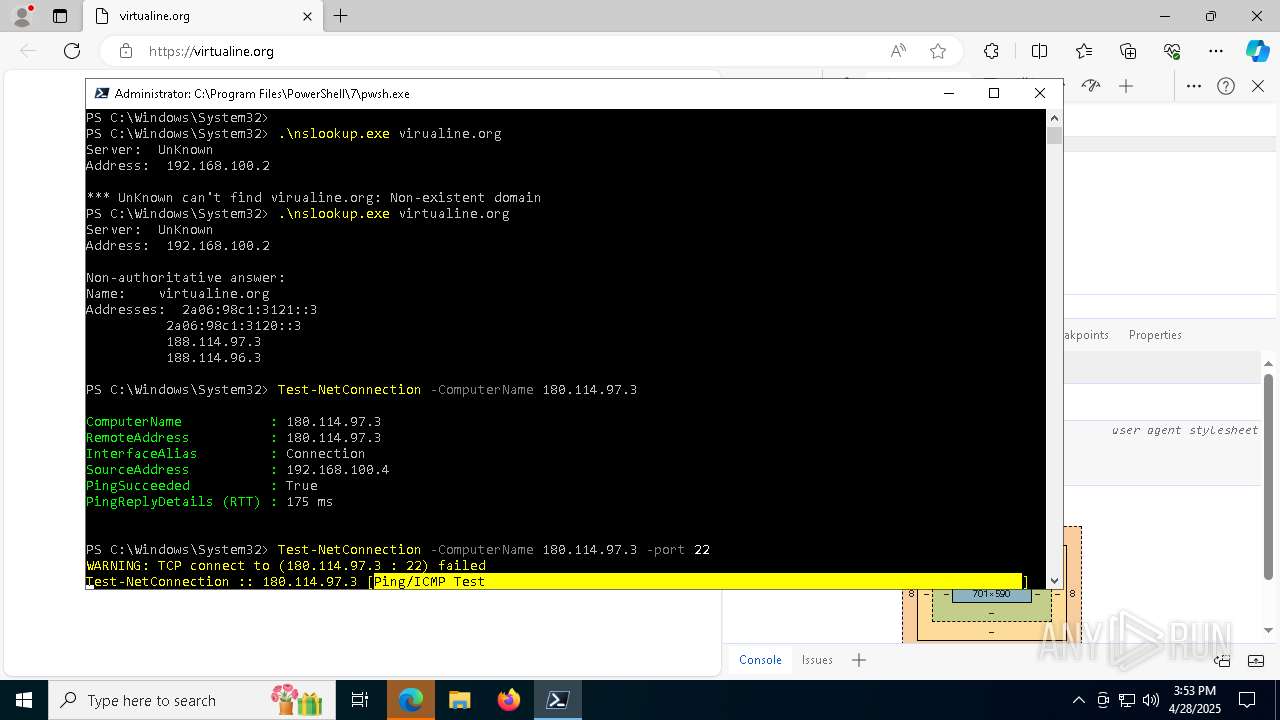Open Collections icon

[1128, 51]
